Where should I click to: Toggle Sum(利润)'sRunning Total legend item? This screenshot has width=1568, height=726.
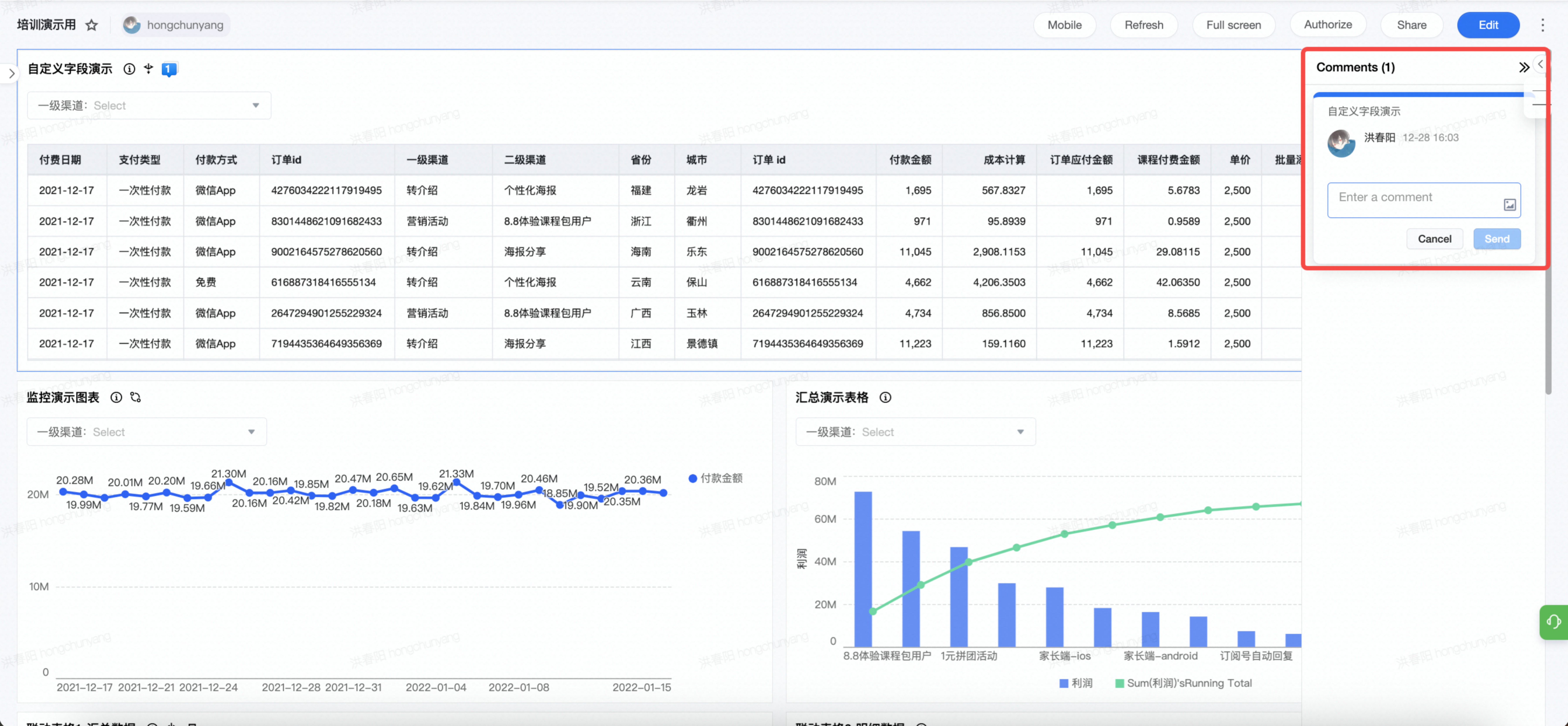pyautogui.click(x=1183, y=683)
